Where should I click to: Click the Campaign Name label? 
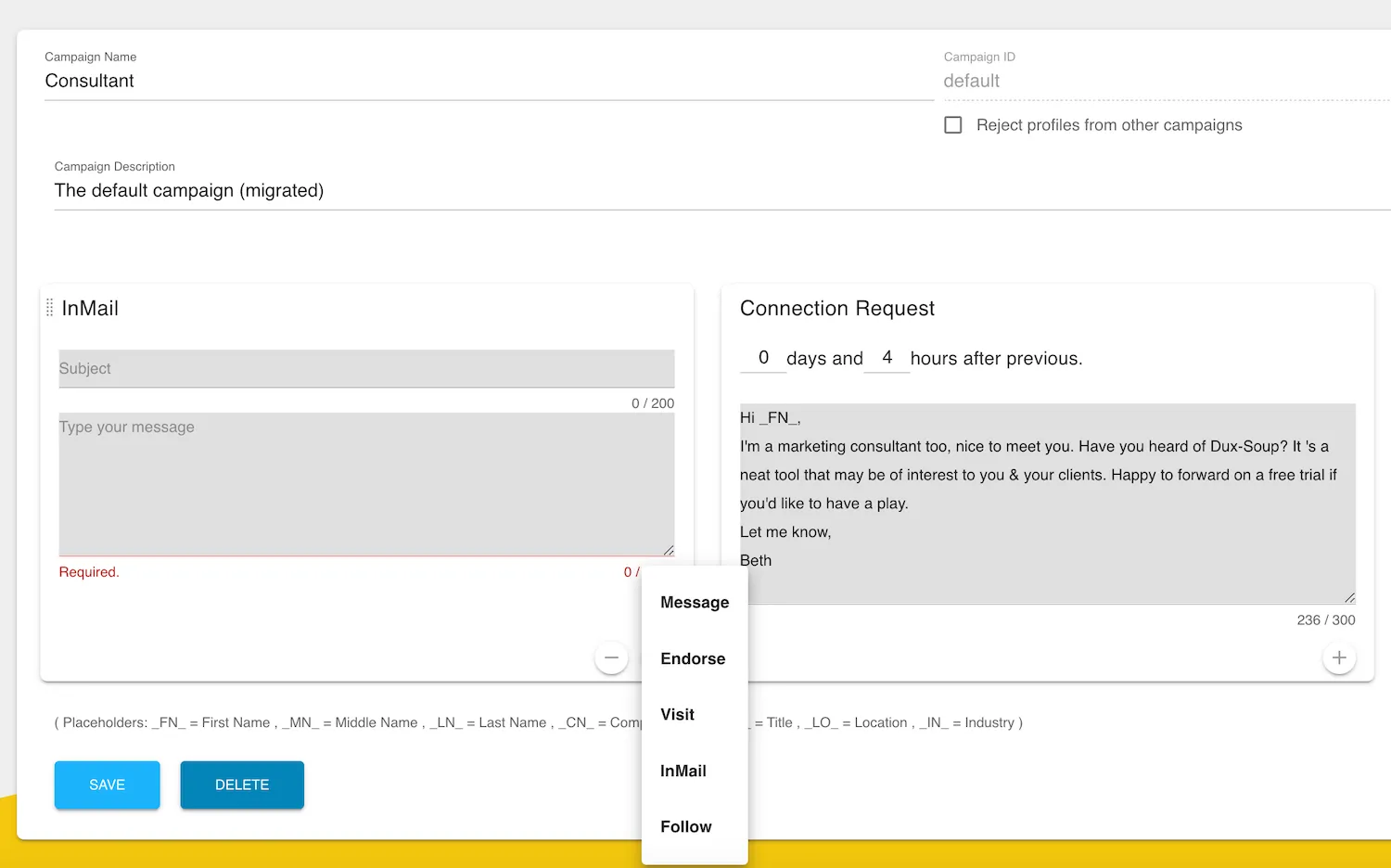pyautogui.click(x=91, y=57)
